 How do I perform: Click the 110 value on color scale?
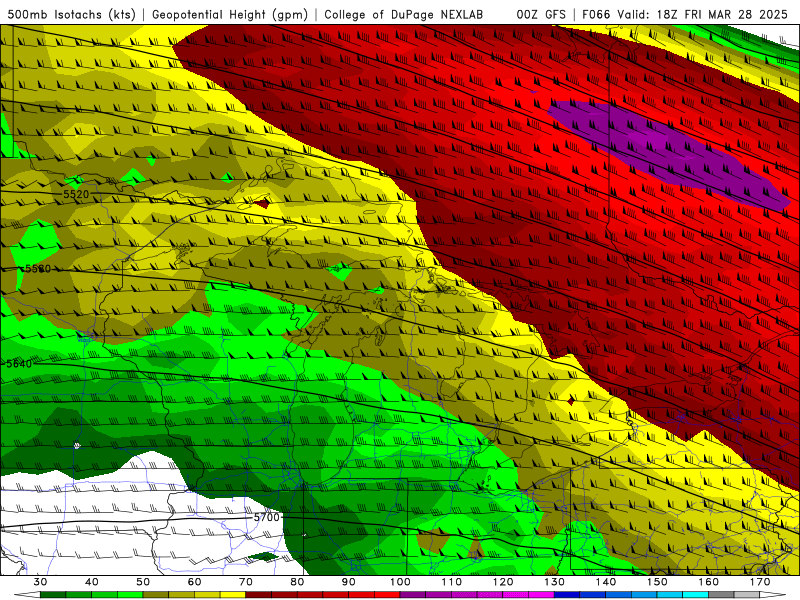pos(452,582)
